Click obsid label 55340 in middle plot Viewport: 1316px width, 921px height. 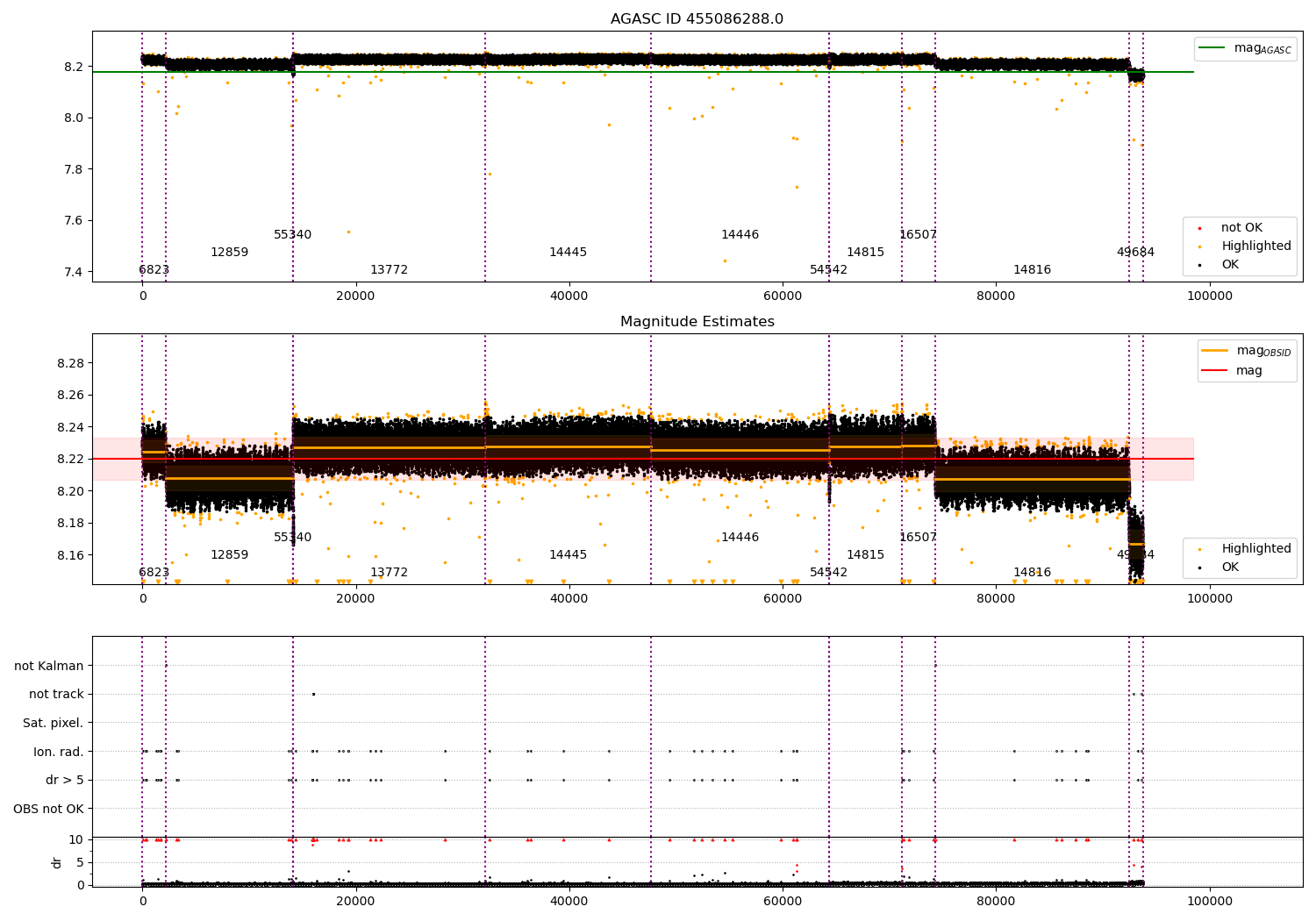292,538
